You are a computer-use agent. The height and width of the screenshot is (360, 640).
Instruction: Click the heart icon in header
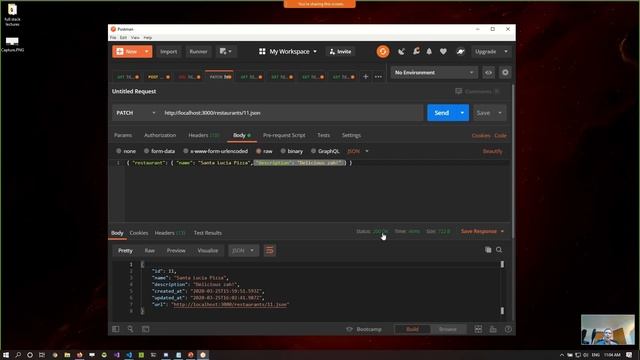(443, 51)
